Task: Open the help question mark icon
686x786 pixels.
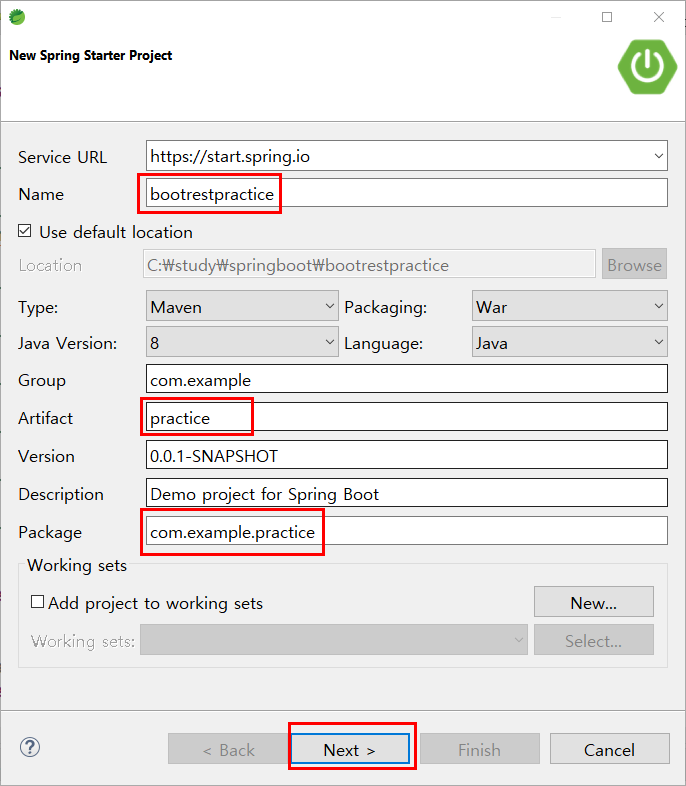Action: point(30,747)
